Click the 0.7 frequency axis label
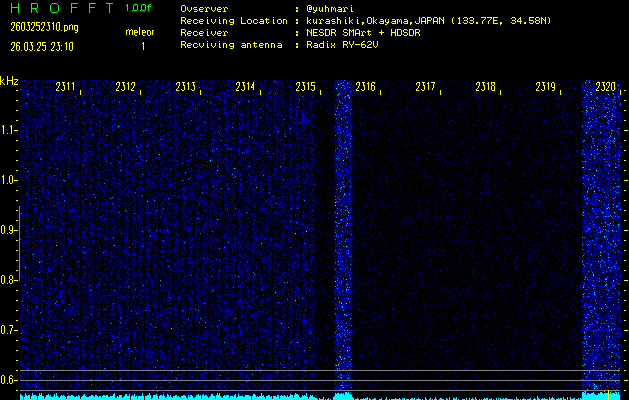Image resolution: width=629 pixels, height=400 pixels. click(9, 330)
